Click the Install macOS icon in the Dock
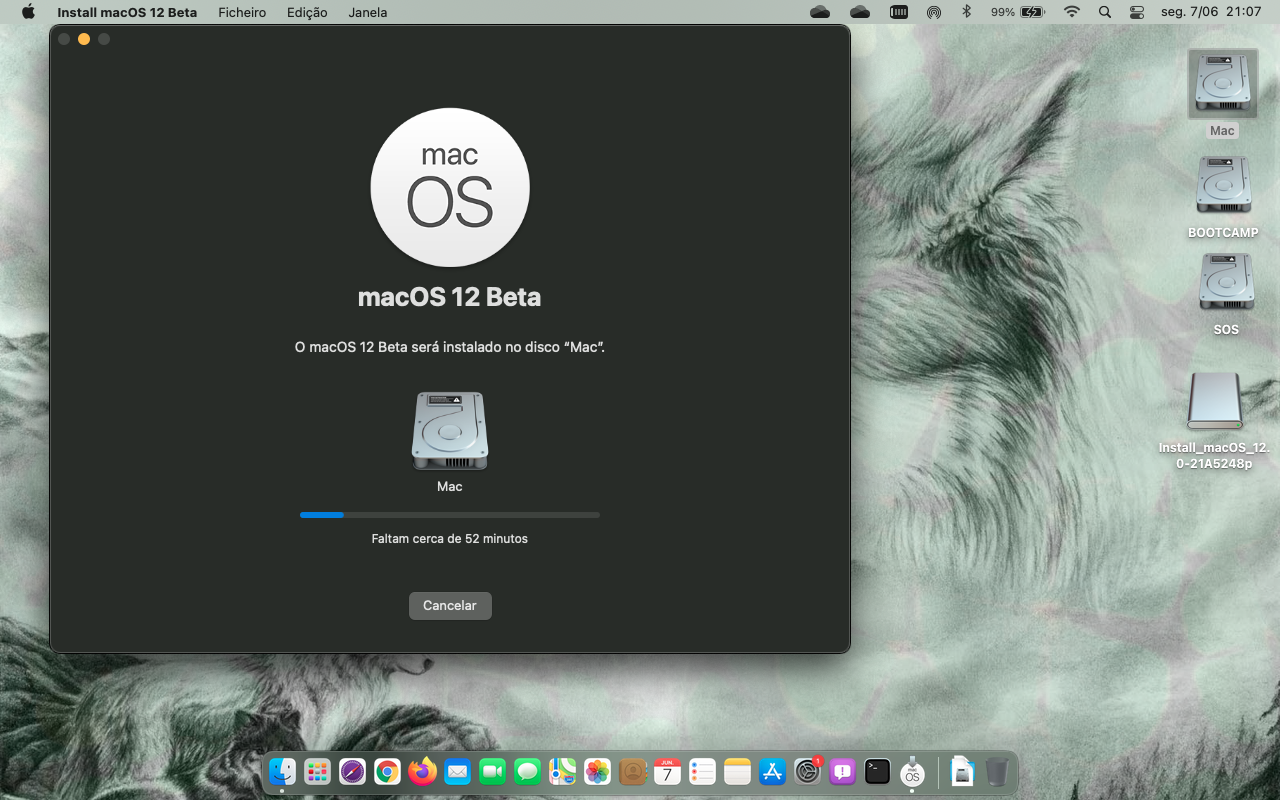The image size is (1280, 800). (912, 771)
